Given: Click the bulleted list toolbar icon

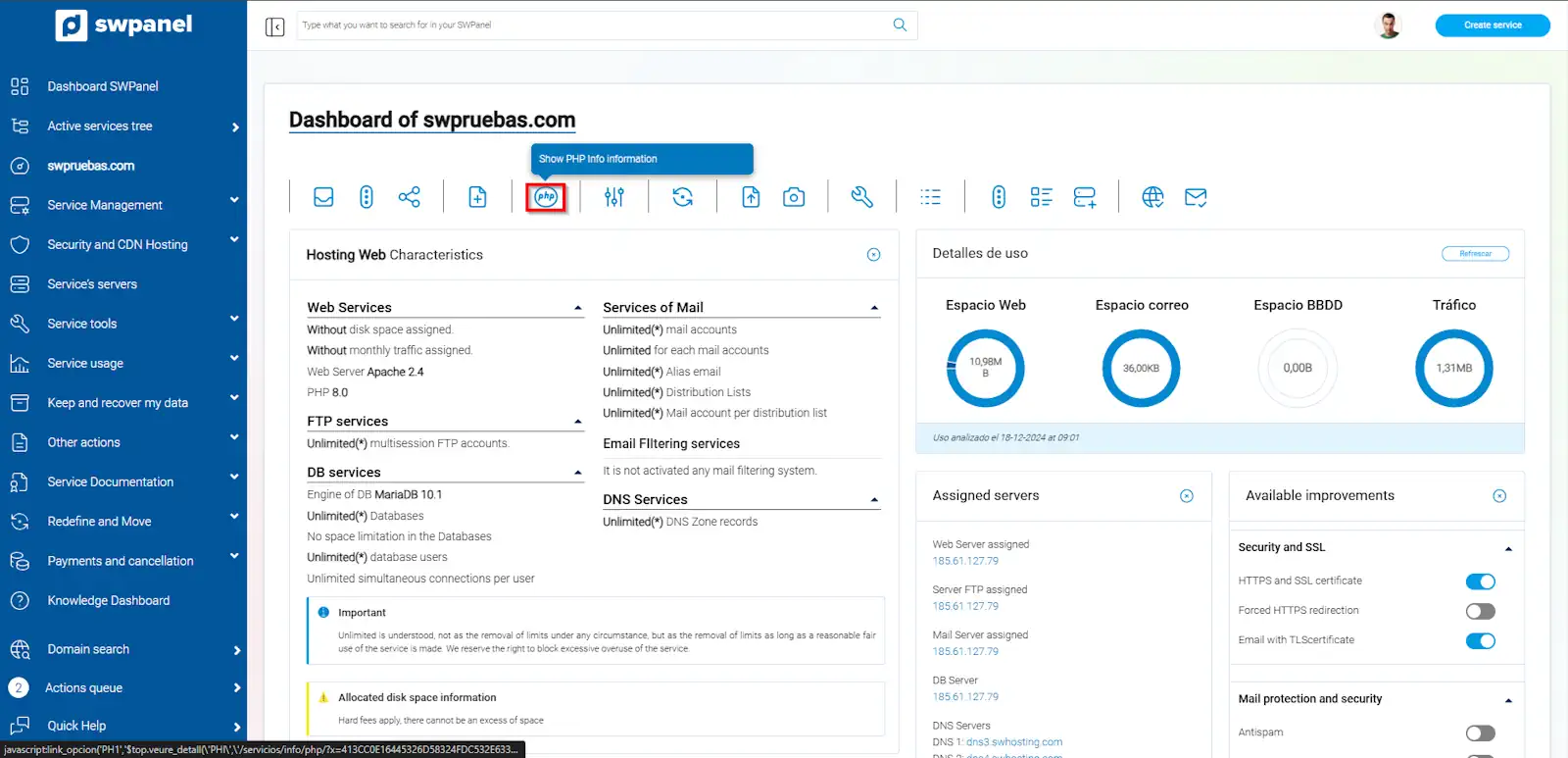Looking at the screenshot, I should [931, 197].
